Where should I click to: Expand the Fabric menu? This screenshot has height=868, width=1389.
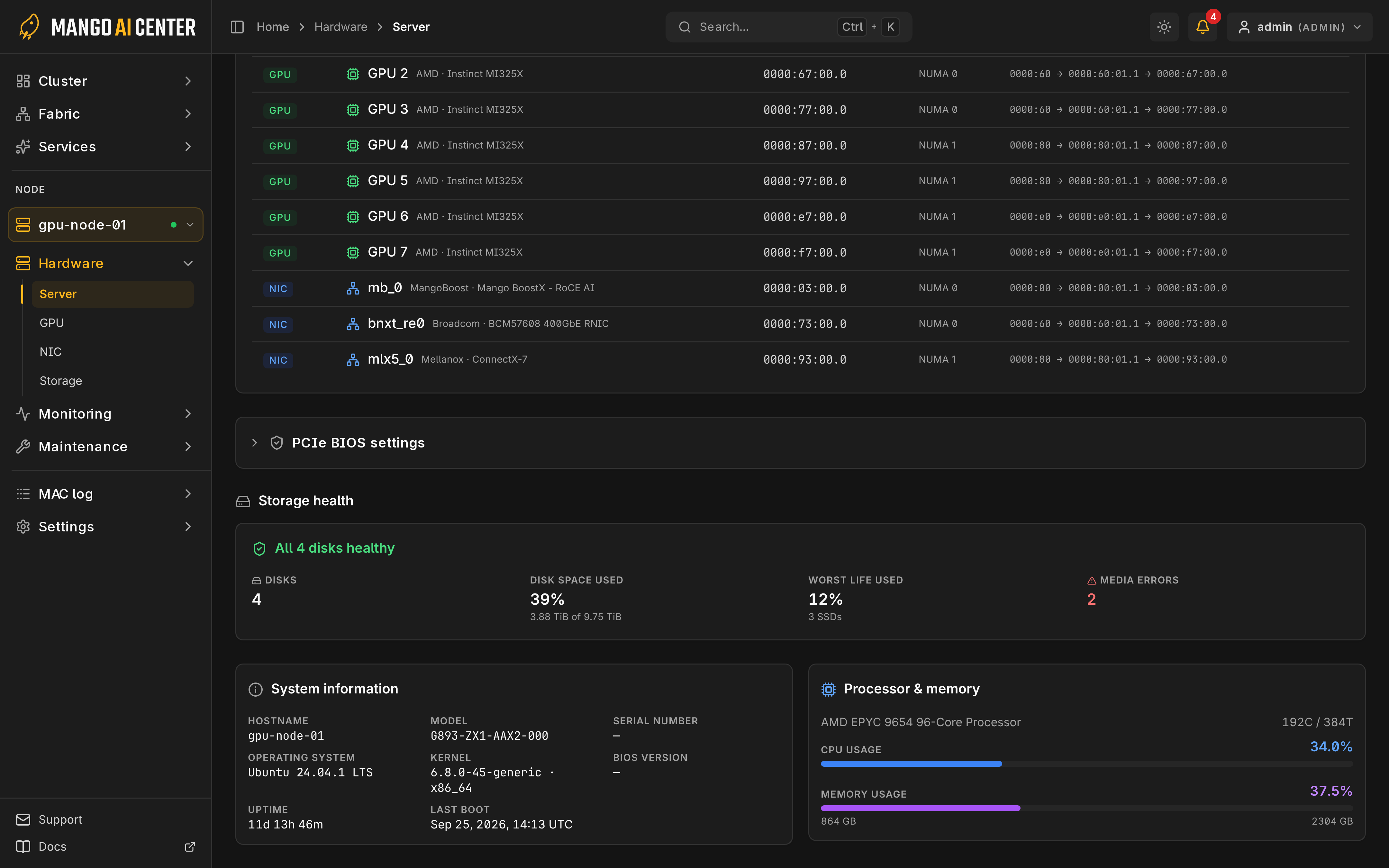tap(105, 114)
